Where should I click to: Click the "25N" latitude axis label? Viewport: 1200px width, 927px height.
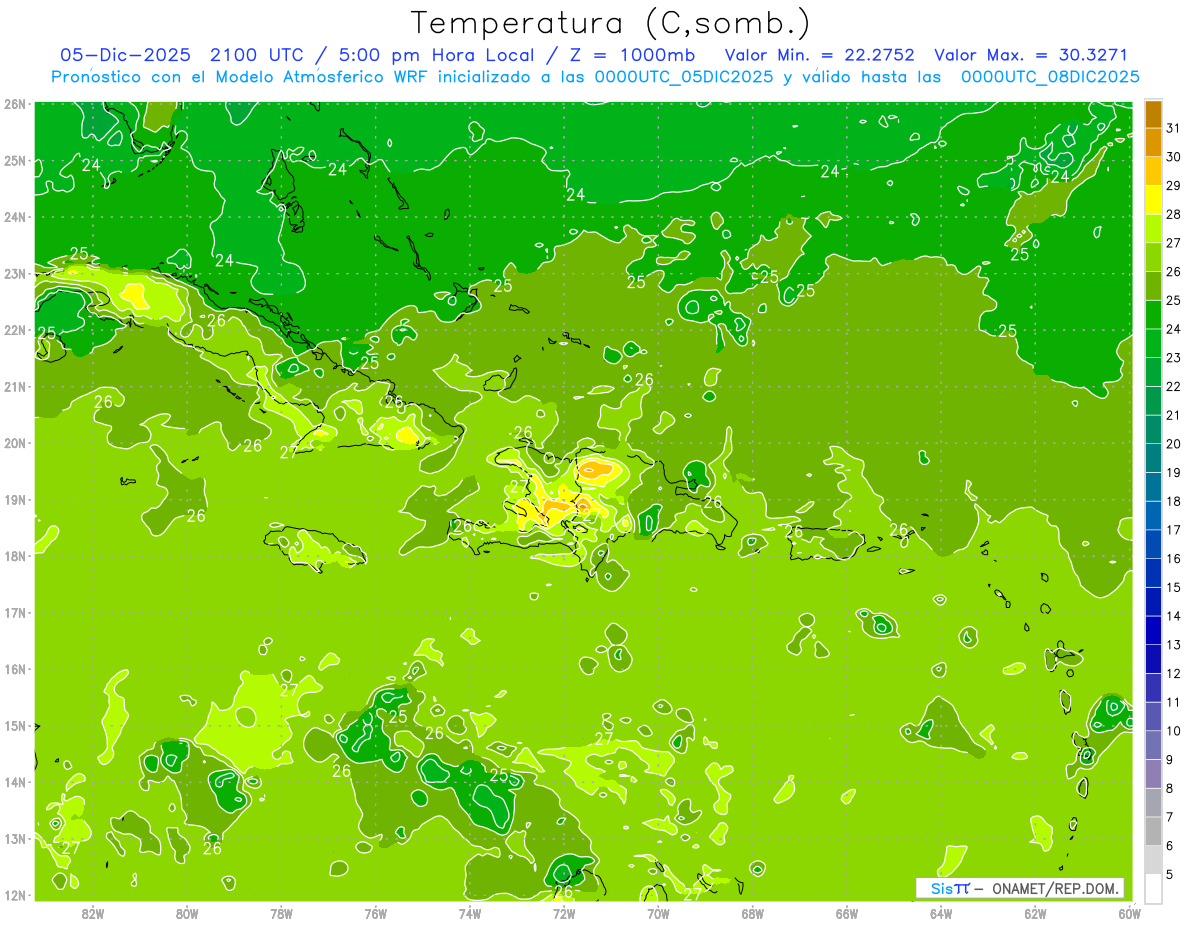15,161
